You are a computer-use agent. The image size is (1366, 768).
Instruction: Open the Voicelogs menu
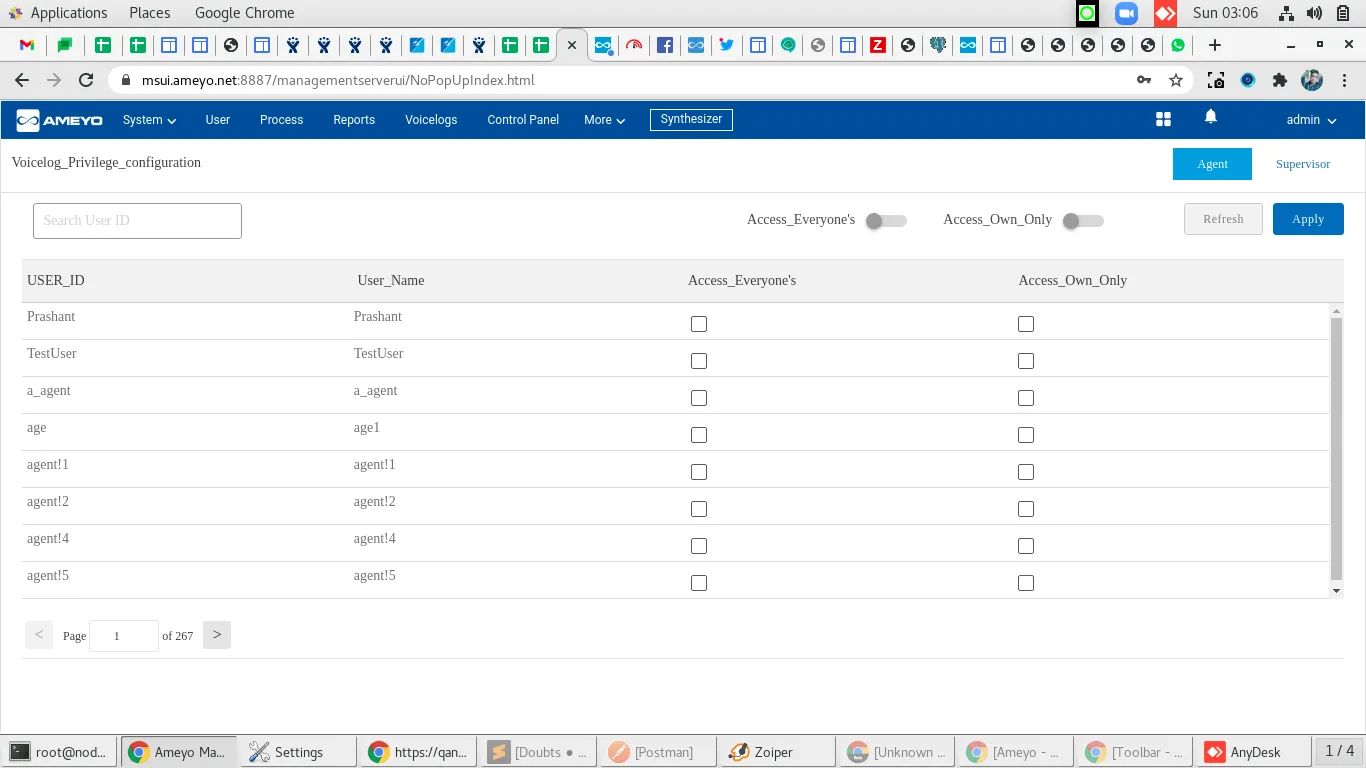(431, 120)
